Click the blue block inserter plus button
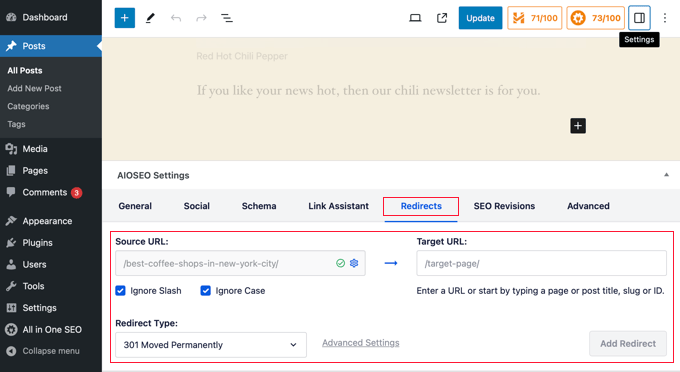The image size is (680, 372). click(x=124, y=18)
